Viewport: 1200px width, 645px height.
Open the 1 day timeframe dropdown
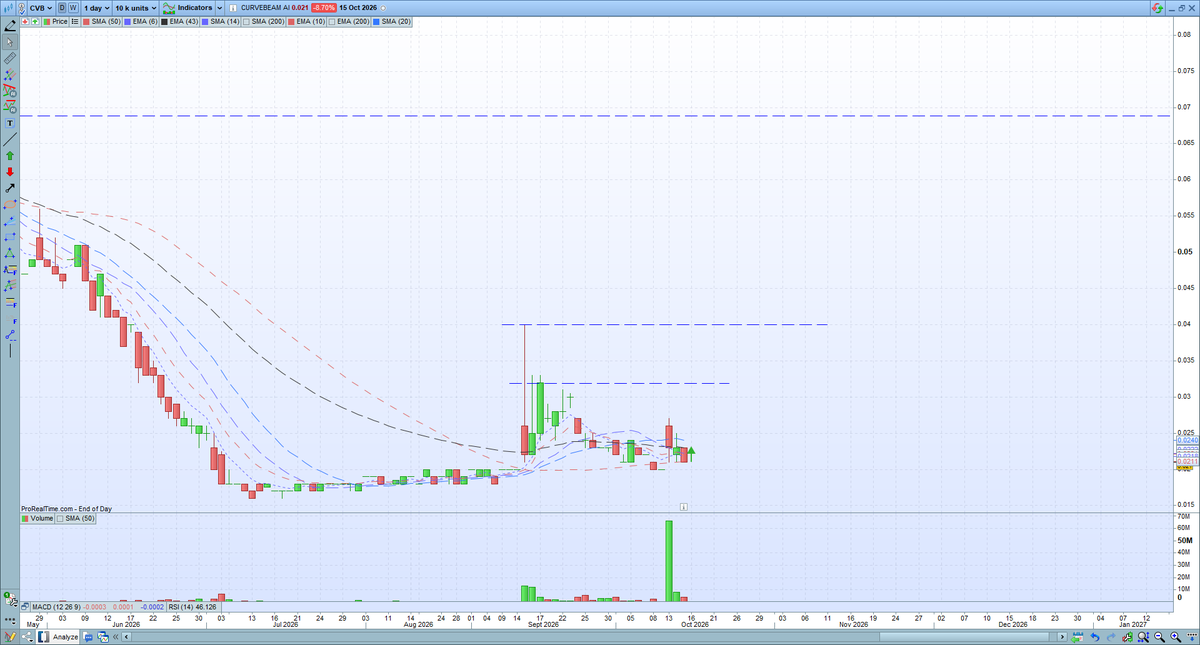point(96,8)
